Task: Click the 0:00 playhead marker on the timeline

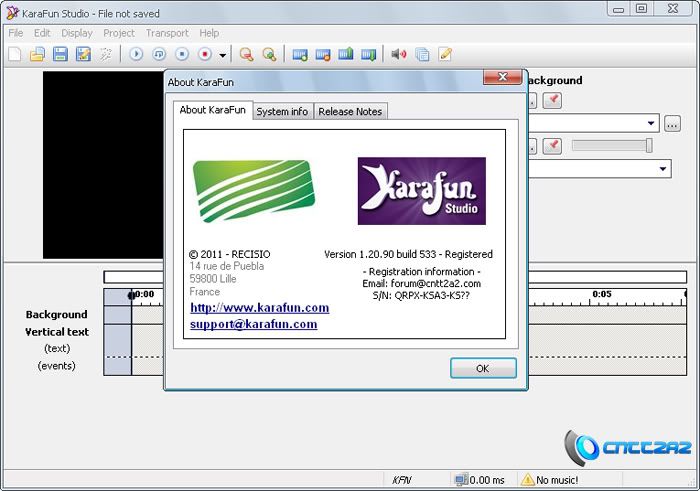Action: point(131,295)
